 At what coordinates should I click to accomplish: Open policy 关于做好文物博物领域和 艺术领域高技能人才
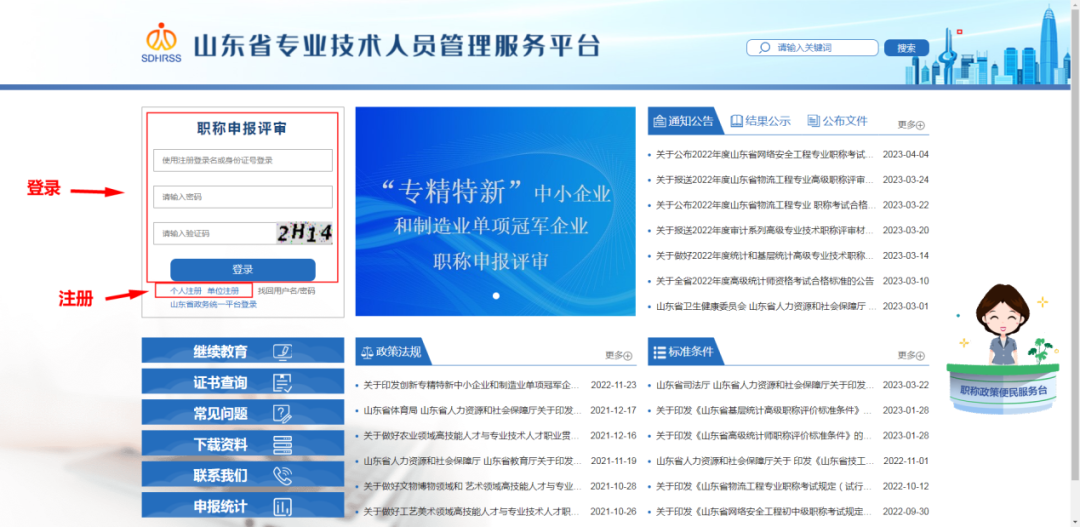click(x=472, y=486)
